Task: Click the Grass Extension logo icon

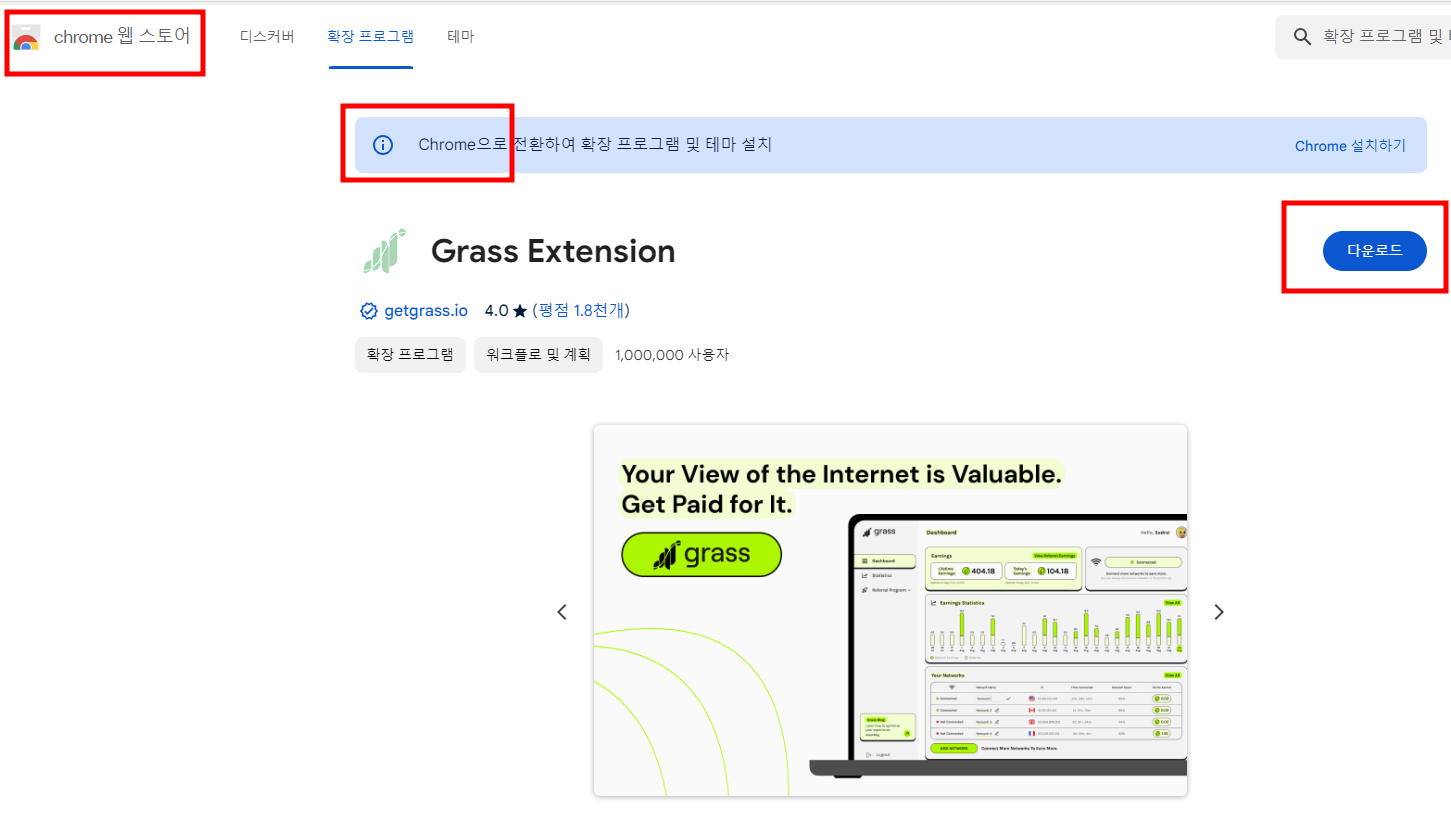Action: click(384, 251)
